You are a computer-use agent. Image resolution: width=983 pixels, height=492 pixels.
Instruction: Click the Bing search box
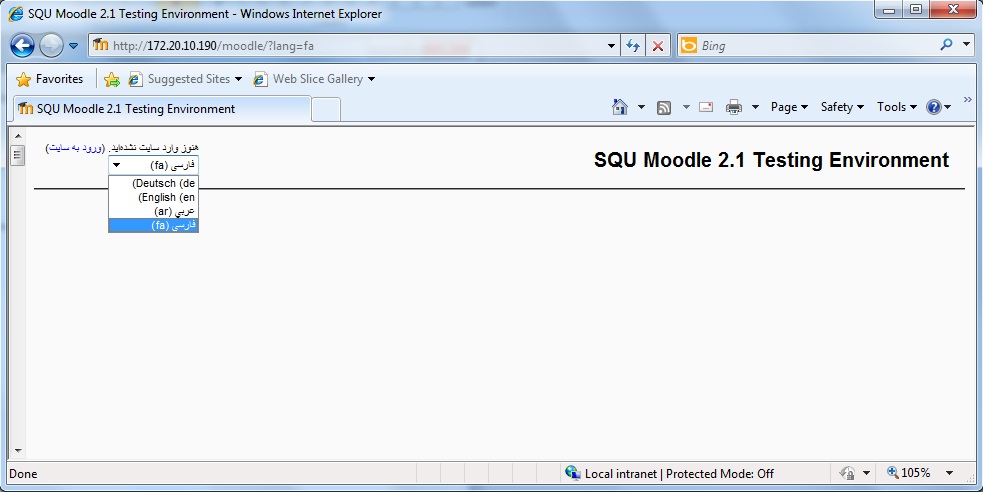(809, 46)
